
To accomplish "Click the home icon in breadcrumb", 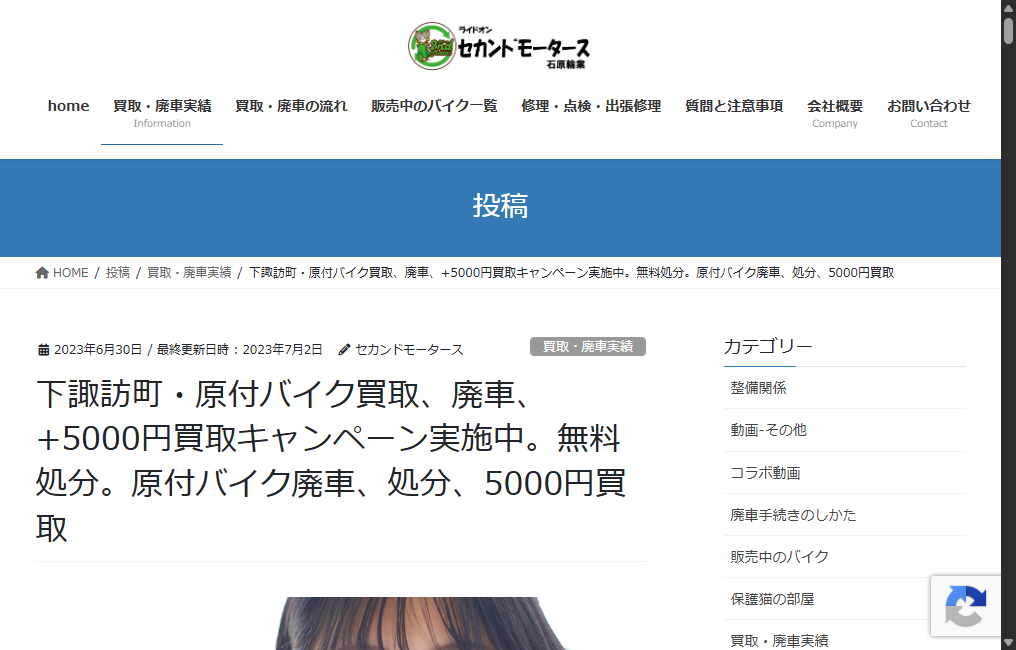I will [42, 273].
